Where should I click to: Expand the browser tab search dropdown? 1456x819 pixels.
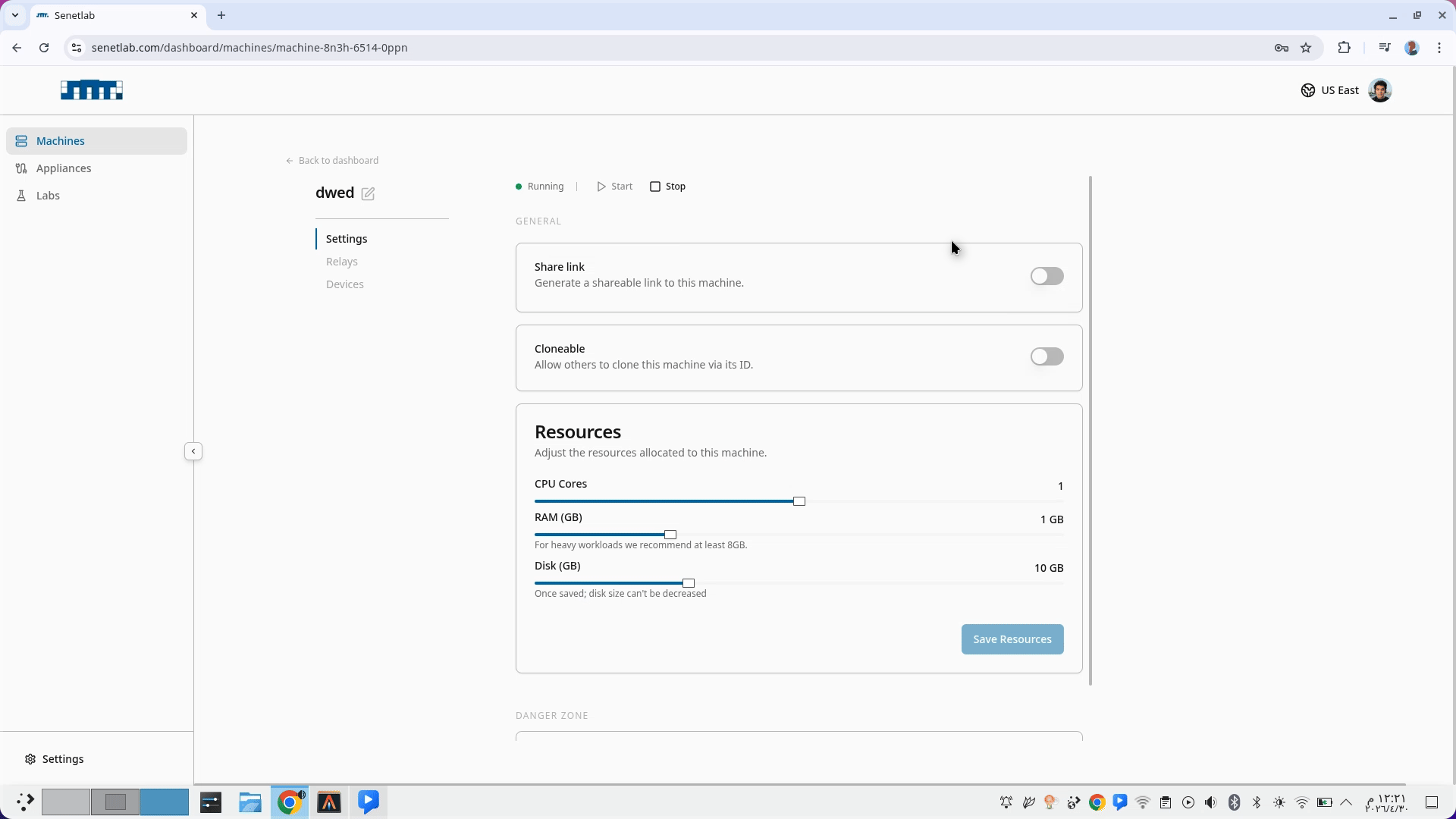[x=15, y=15]
